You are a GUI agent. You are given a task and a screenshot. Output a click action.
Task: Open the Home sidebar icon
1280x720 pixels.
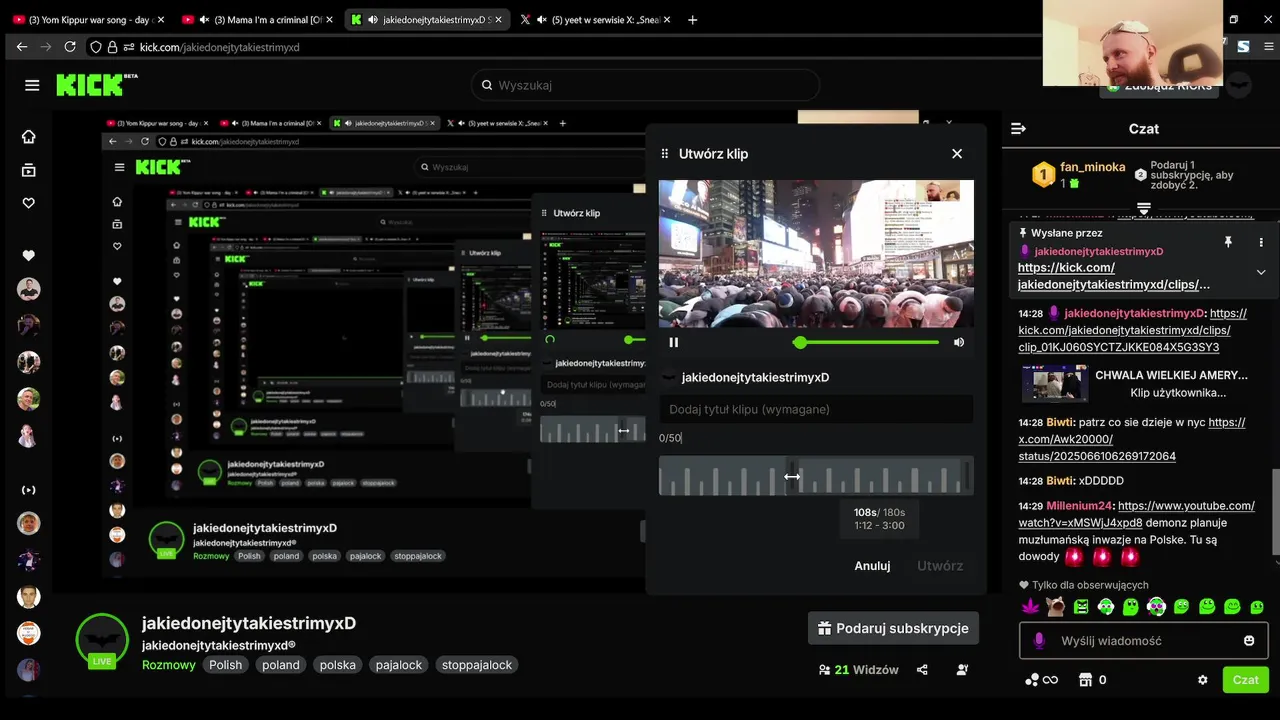pos(29,137)
